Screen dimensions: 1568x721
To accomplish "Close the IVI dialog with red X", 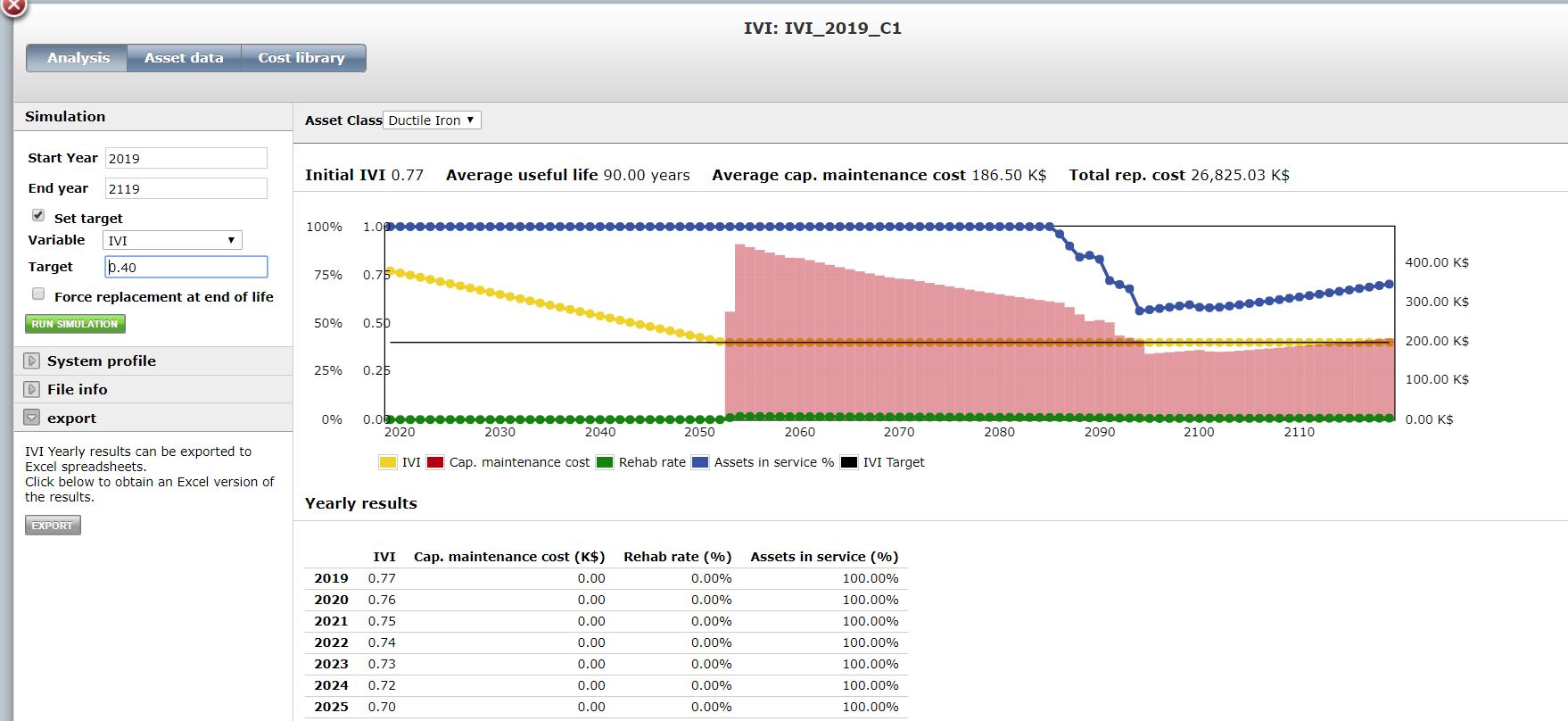I will 12,6.
